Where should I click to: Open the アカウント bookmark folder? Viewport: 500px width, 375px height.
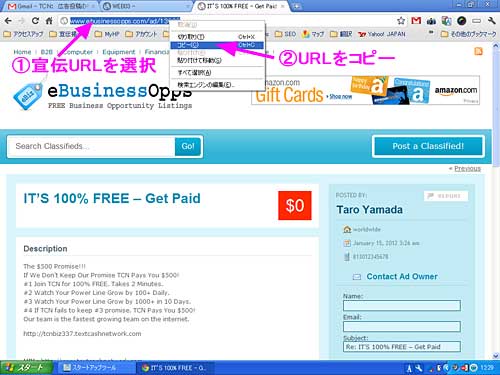tap(141, 34)
